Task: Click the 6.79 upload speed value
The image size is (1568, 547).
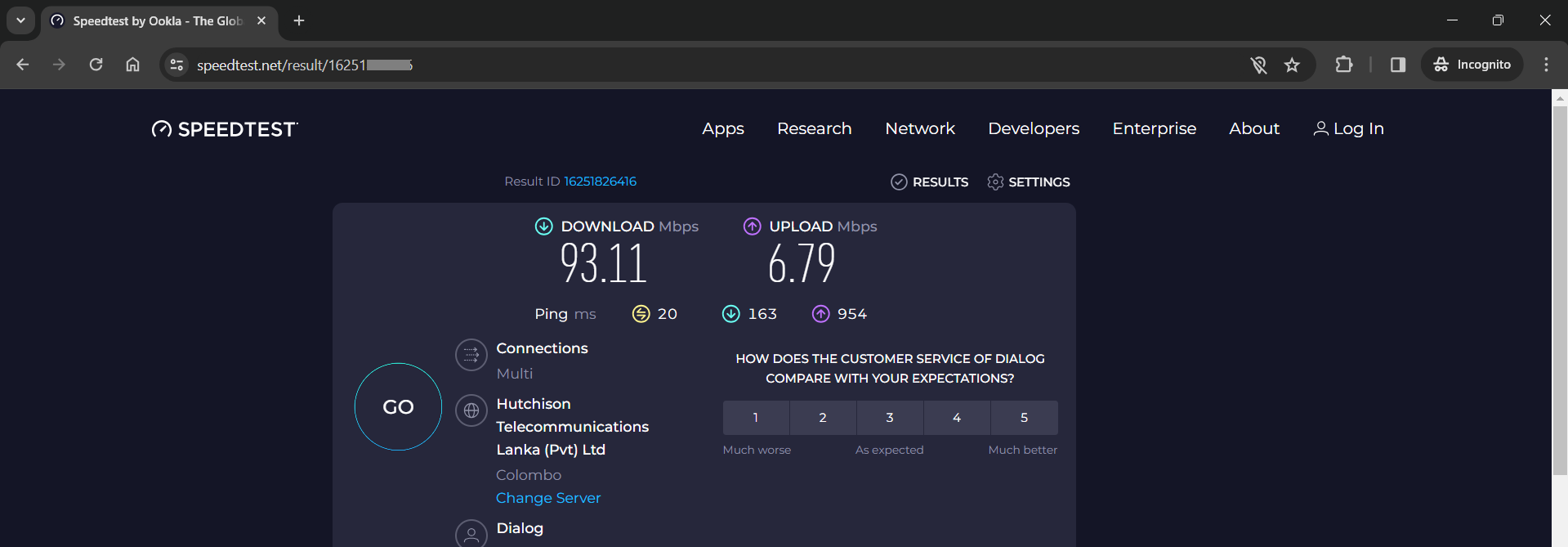Action: 802,264
